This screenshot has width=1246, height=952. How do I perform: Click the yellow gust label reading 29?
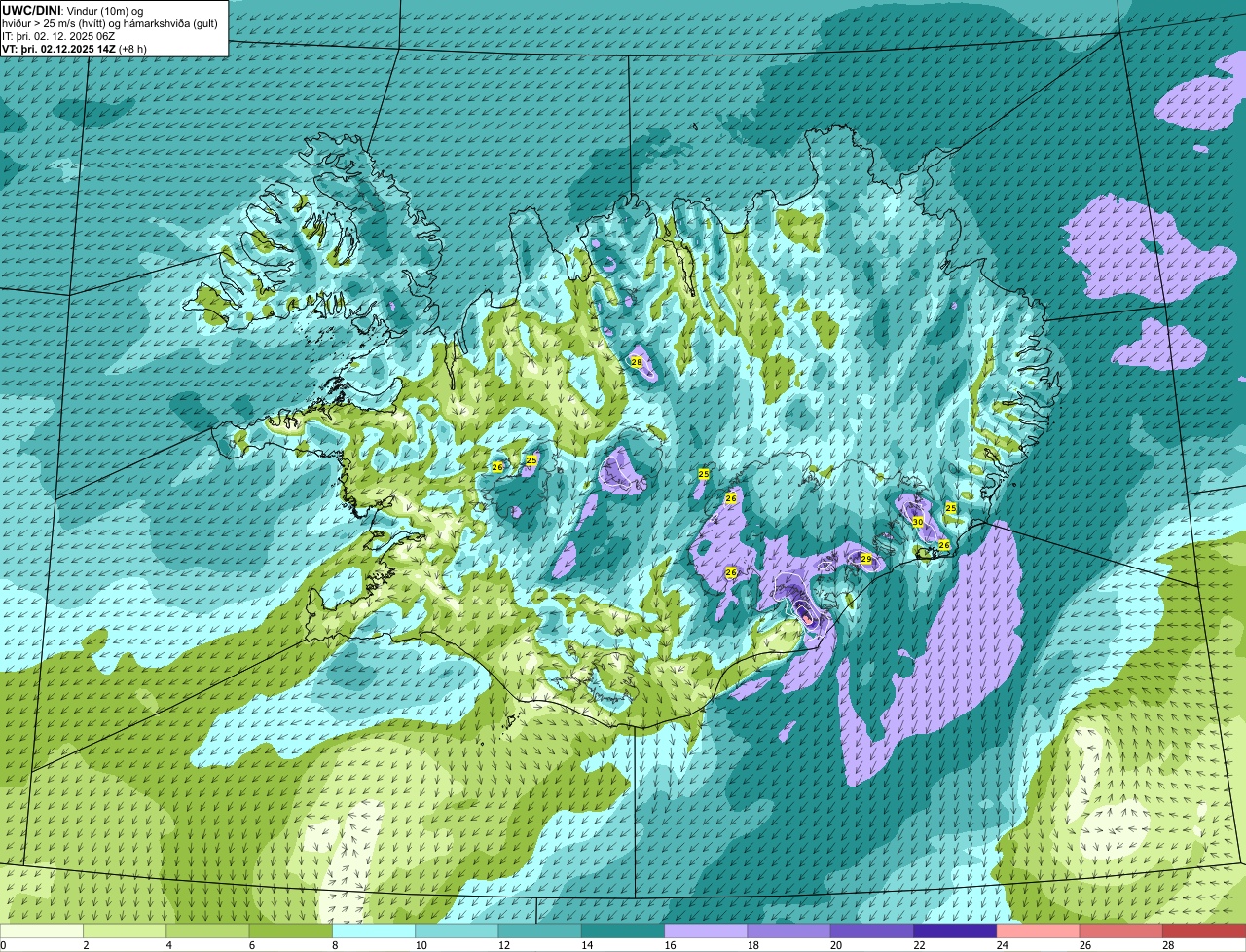866,559
